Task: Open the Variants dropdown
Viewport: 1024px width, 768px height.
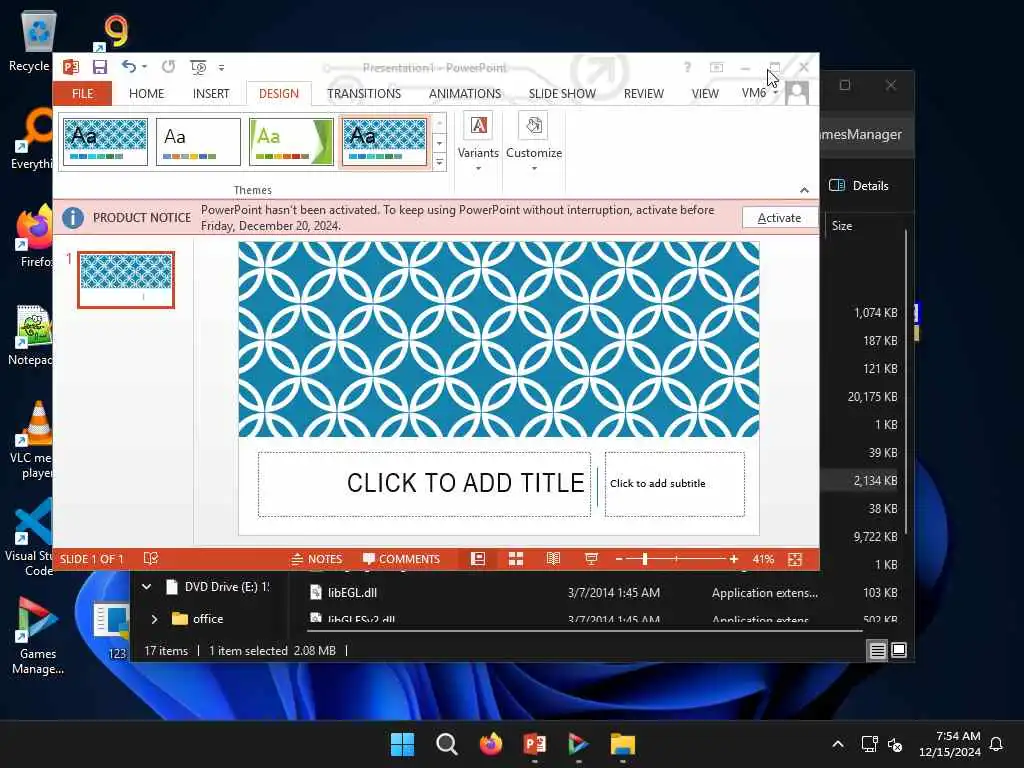Action: 478,142
